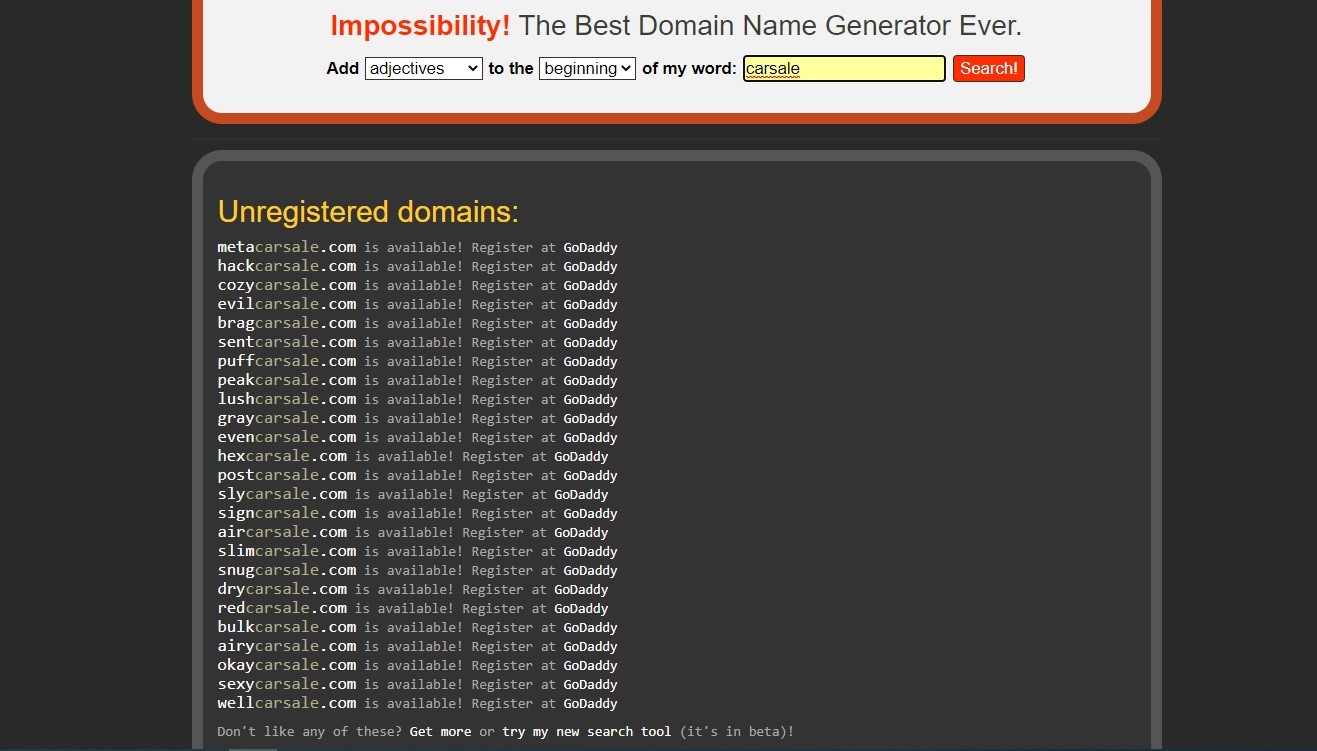The image size is (1317, 751).
Task: Click GoDaddy link in hexcarsale.com row
Action: coord(581,457)
